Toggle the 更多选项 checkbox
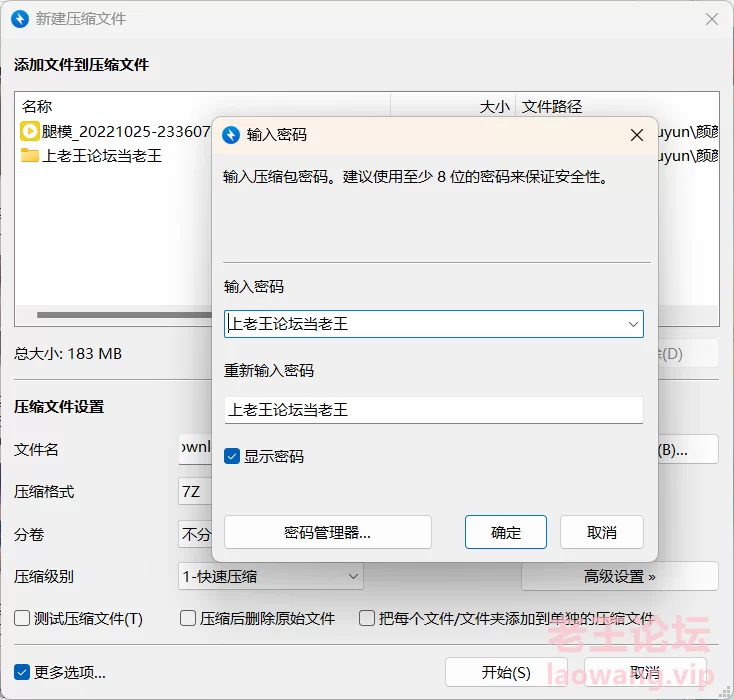The image size is (734, 700). (x=22, y=672)
